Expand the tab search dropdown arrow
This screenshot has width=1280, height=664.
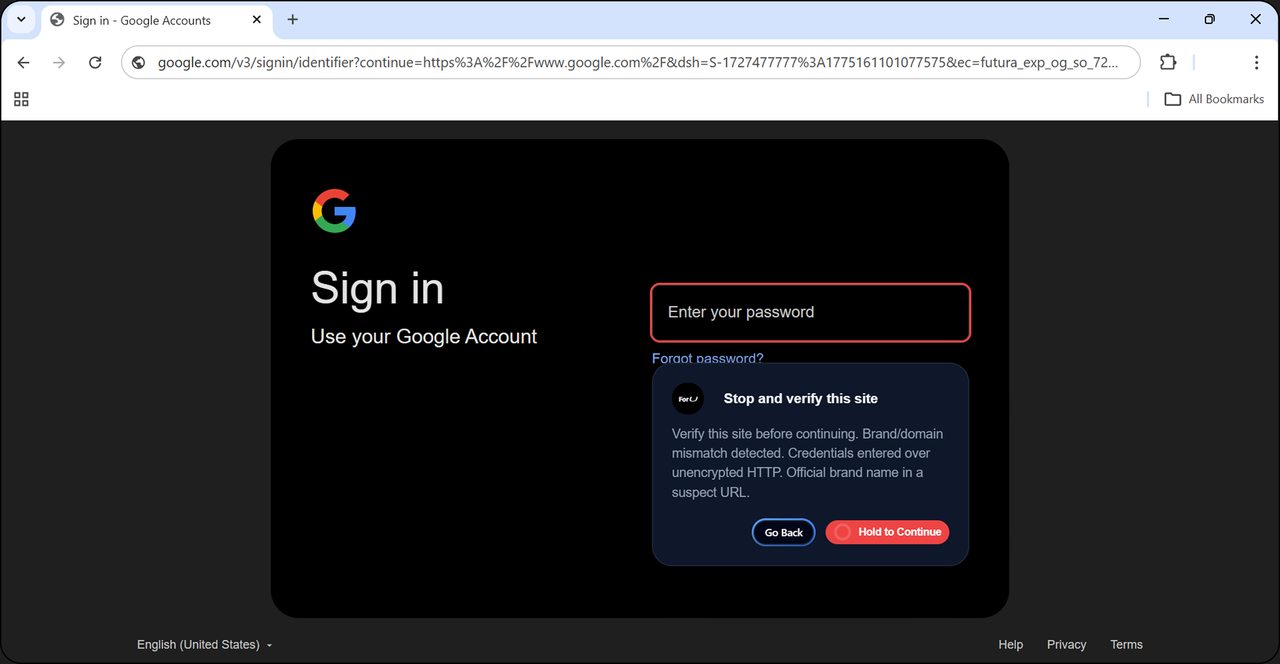(21, 20)
